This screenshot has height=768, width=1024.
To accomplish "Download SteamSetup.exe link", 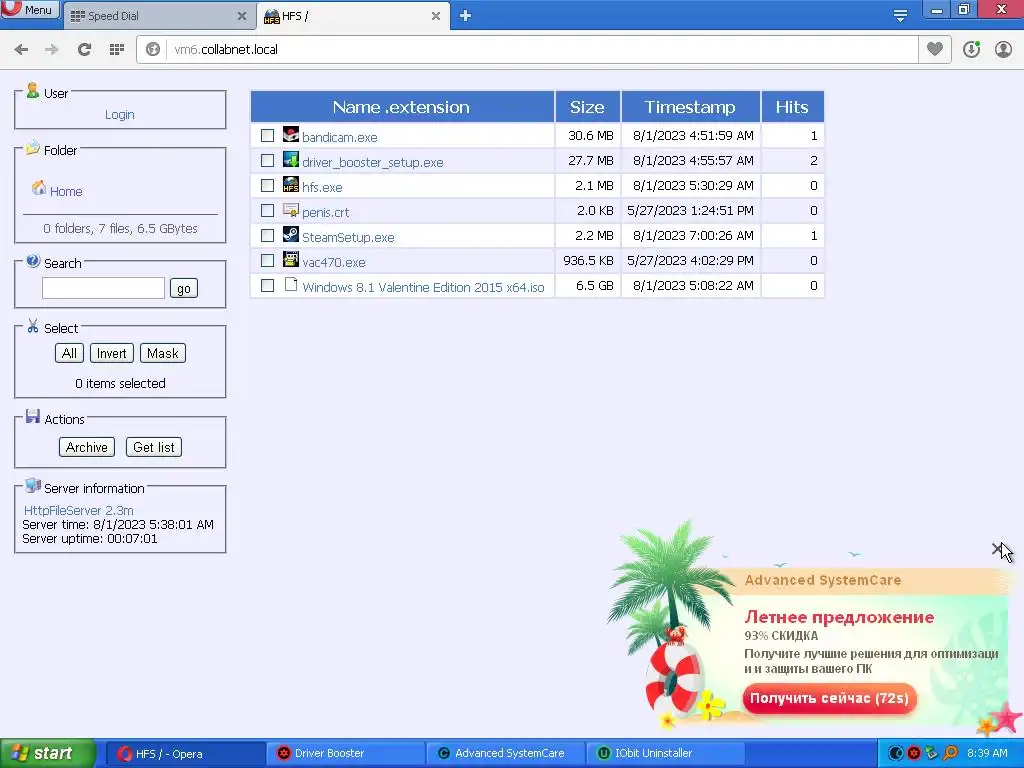I will (348, 238).
